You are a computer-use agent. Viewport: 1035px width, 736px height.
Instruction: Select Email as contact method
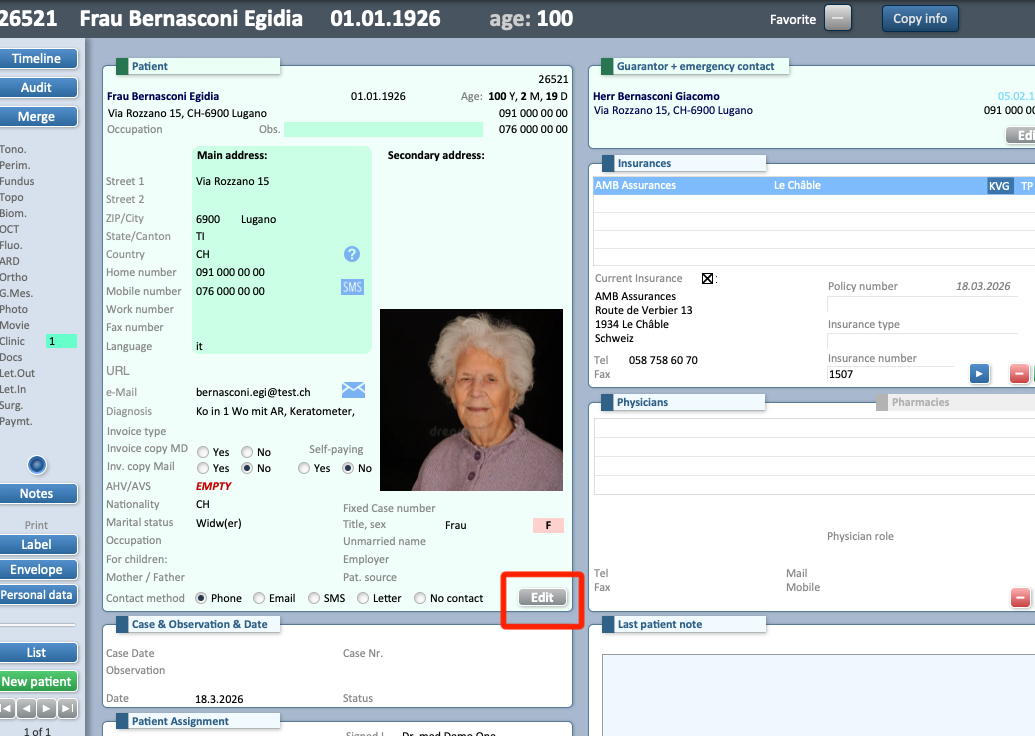point(259,598)
